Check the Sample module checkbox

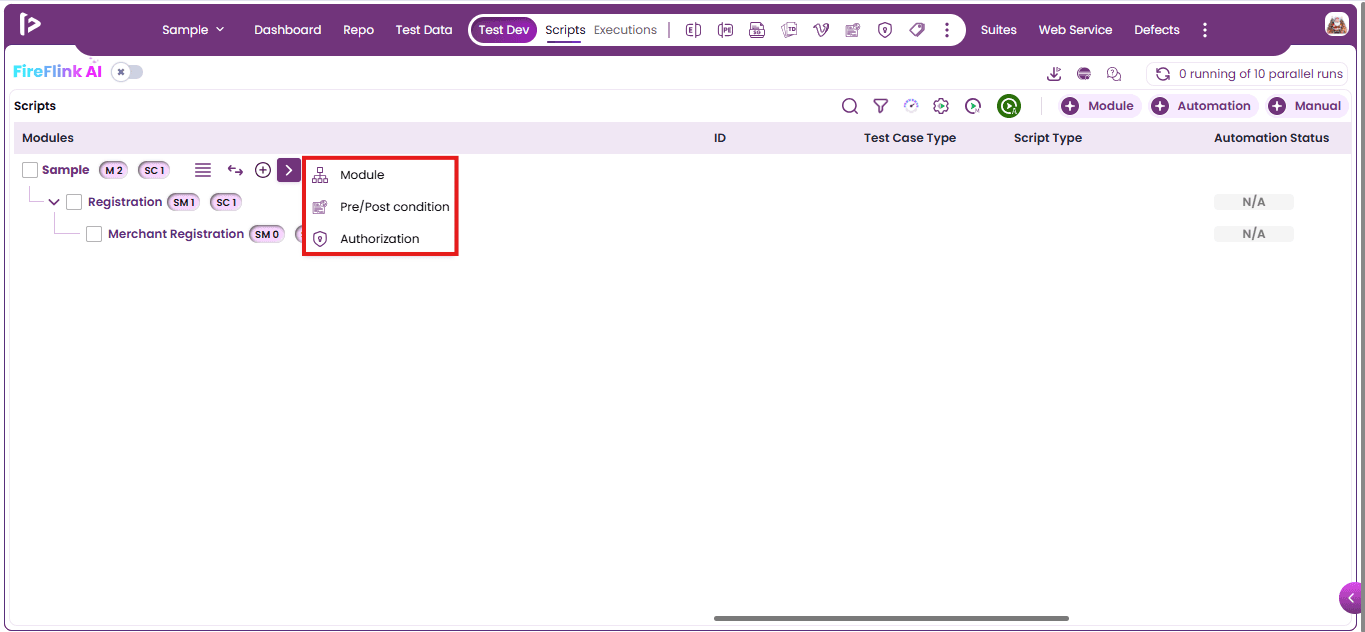pyautogui.click(x=30, y=170)
